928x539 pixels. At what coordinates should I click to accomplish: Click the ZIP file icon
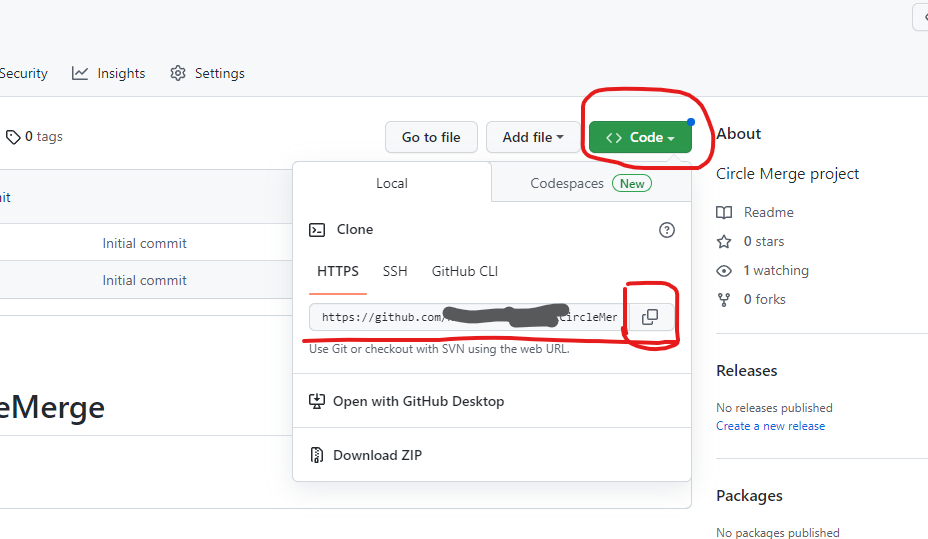click(317, 455)
